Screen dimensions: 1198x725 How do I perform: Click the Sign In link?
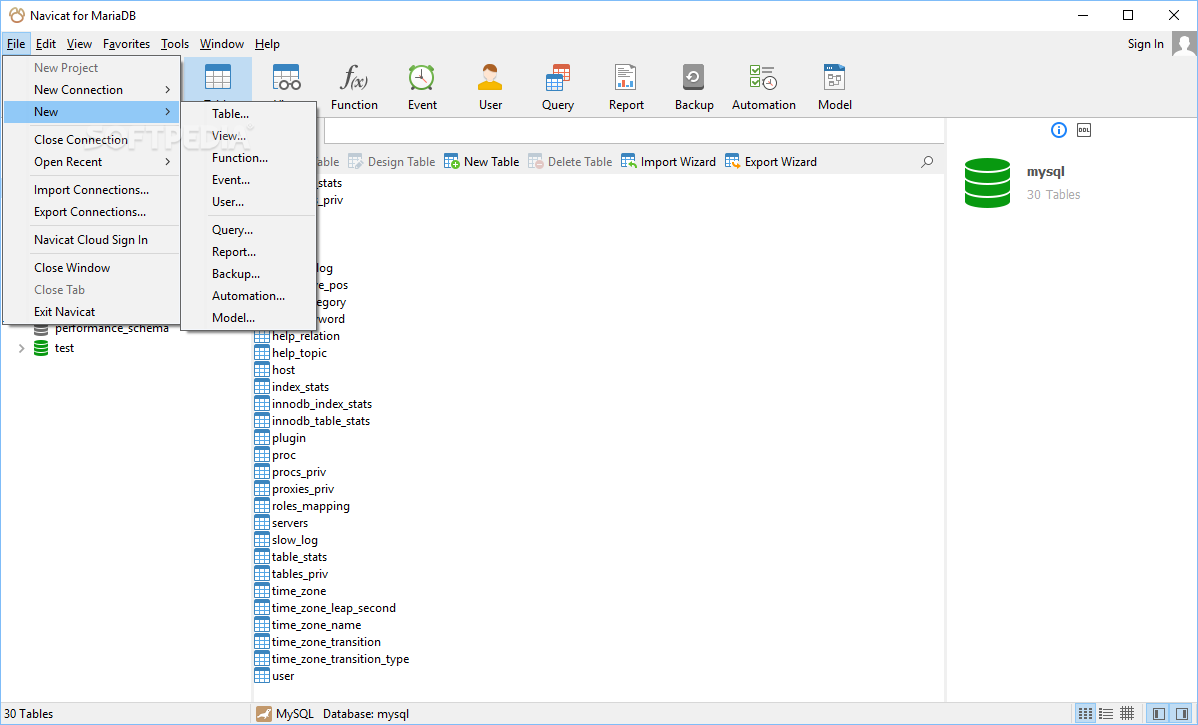(x=1145, y=44)
